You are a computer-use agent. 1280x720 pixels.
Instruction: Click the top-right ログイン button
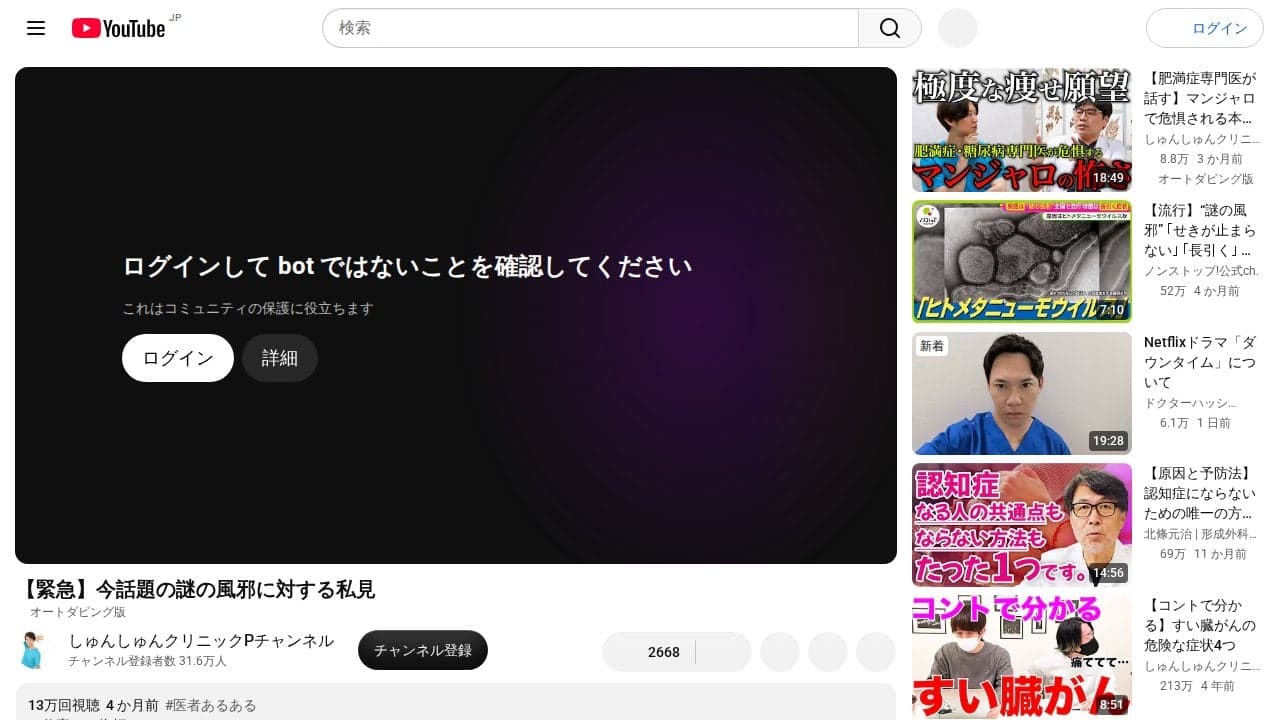point(1205,28)
